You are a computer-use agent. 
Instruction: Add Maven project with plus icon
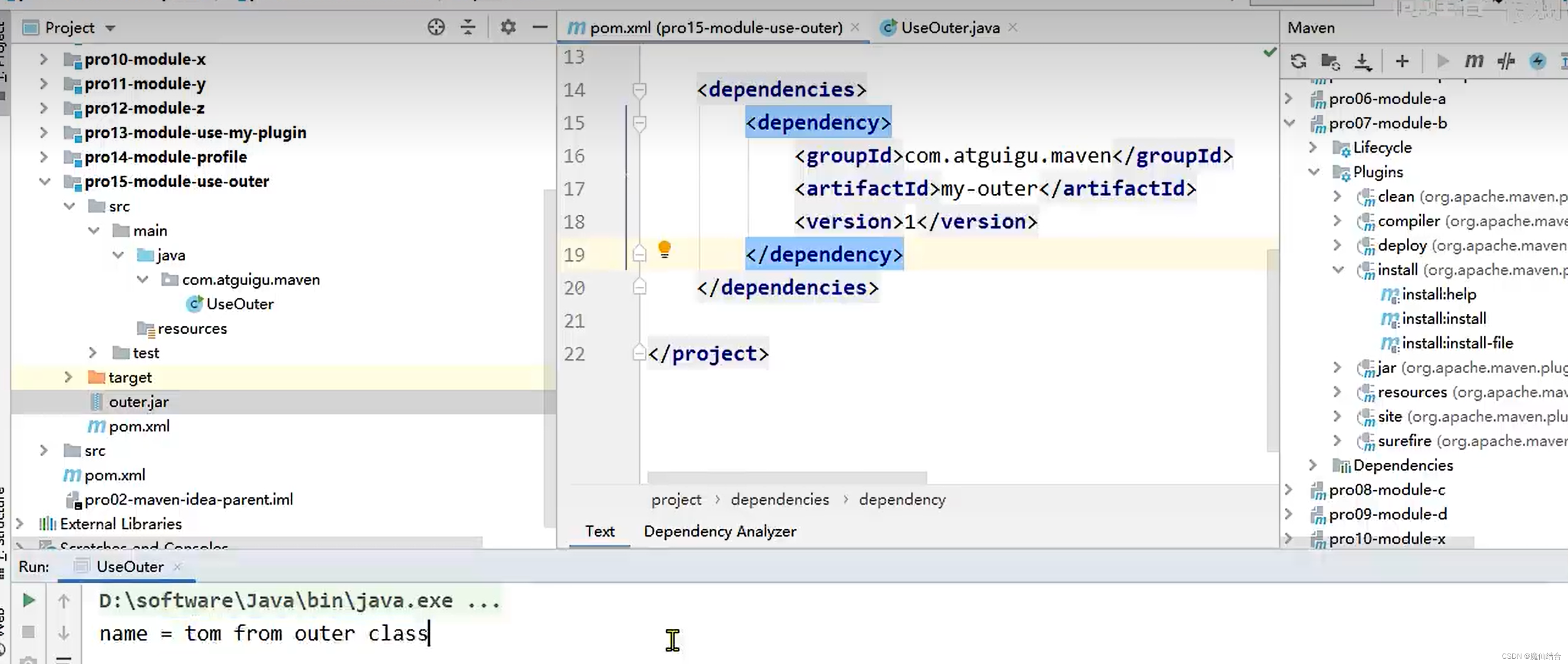tap(1402, 61)
